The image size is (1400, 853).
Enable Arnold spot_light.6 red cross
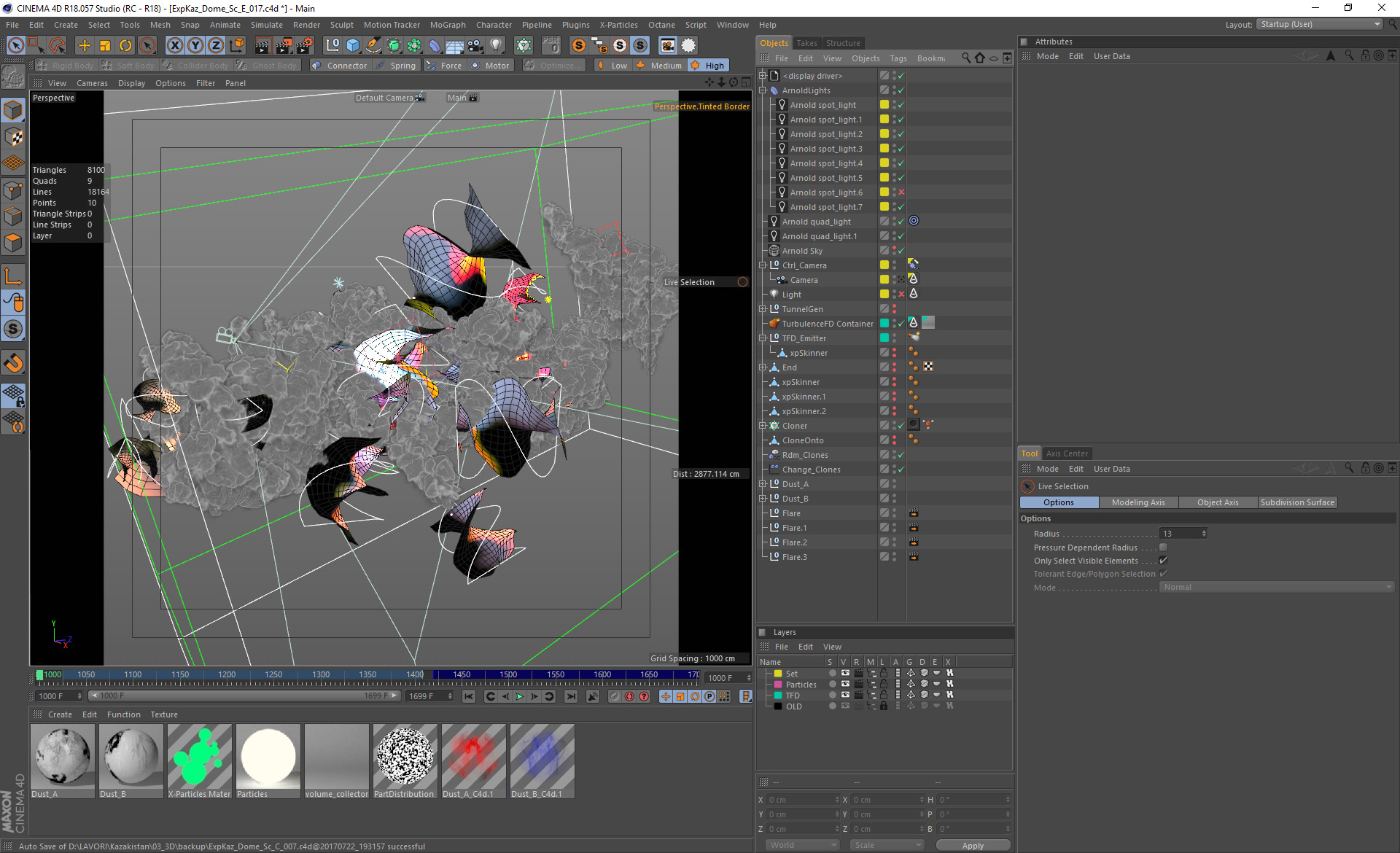(x=901, y=192)
